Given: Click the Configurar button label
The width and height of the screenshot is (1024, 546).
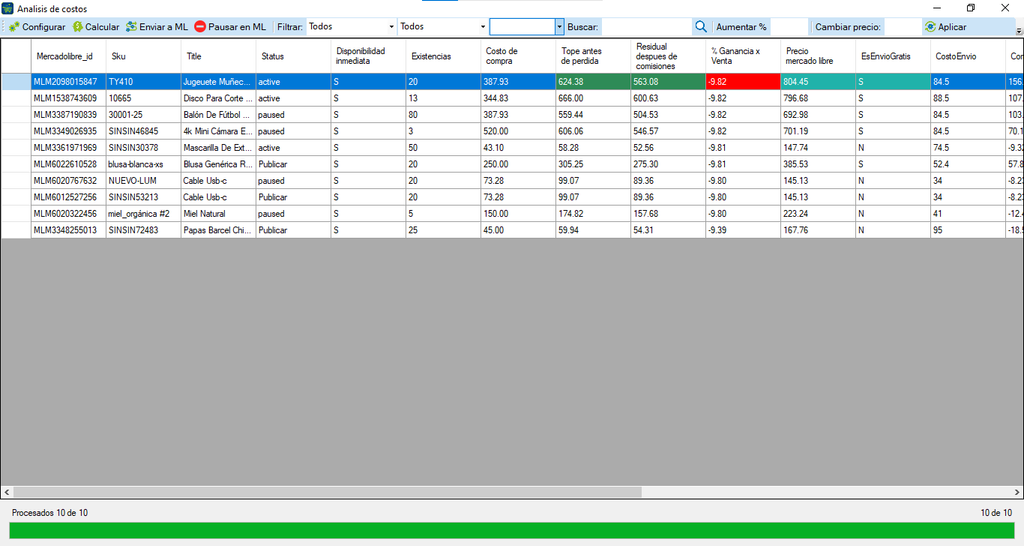Looking at the screenshot, I should click(44, 27).
